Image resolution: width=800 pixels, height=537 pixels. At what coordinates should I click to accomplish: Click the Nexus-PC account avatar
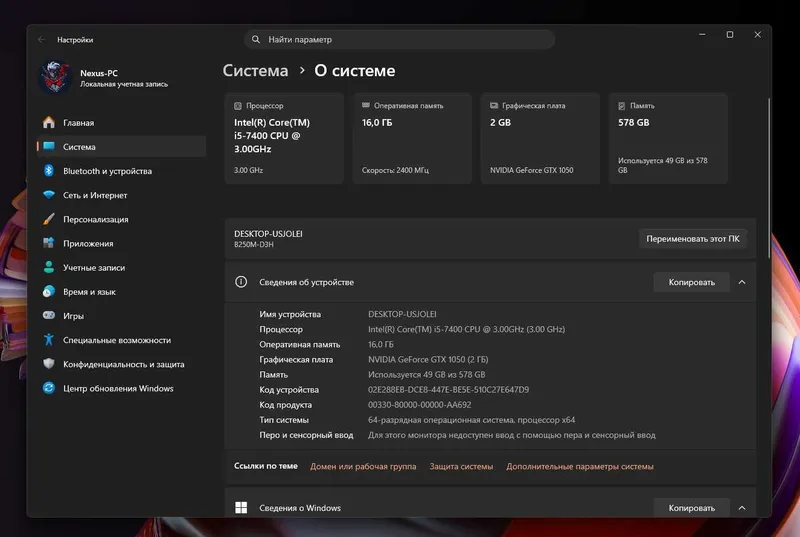pyautogui.click(x=55, y=78)
